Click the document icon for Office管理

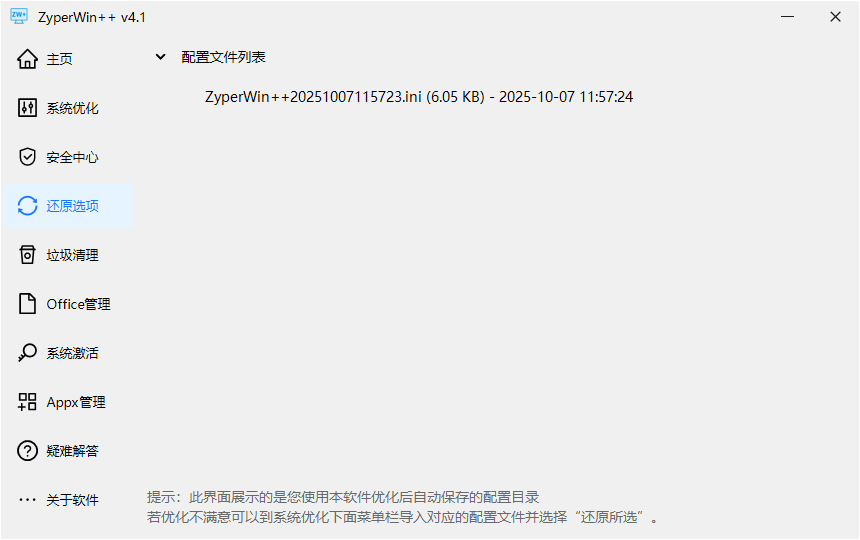pyautogui.click(x=27, y=304)
